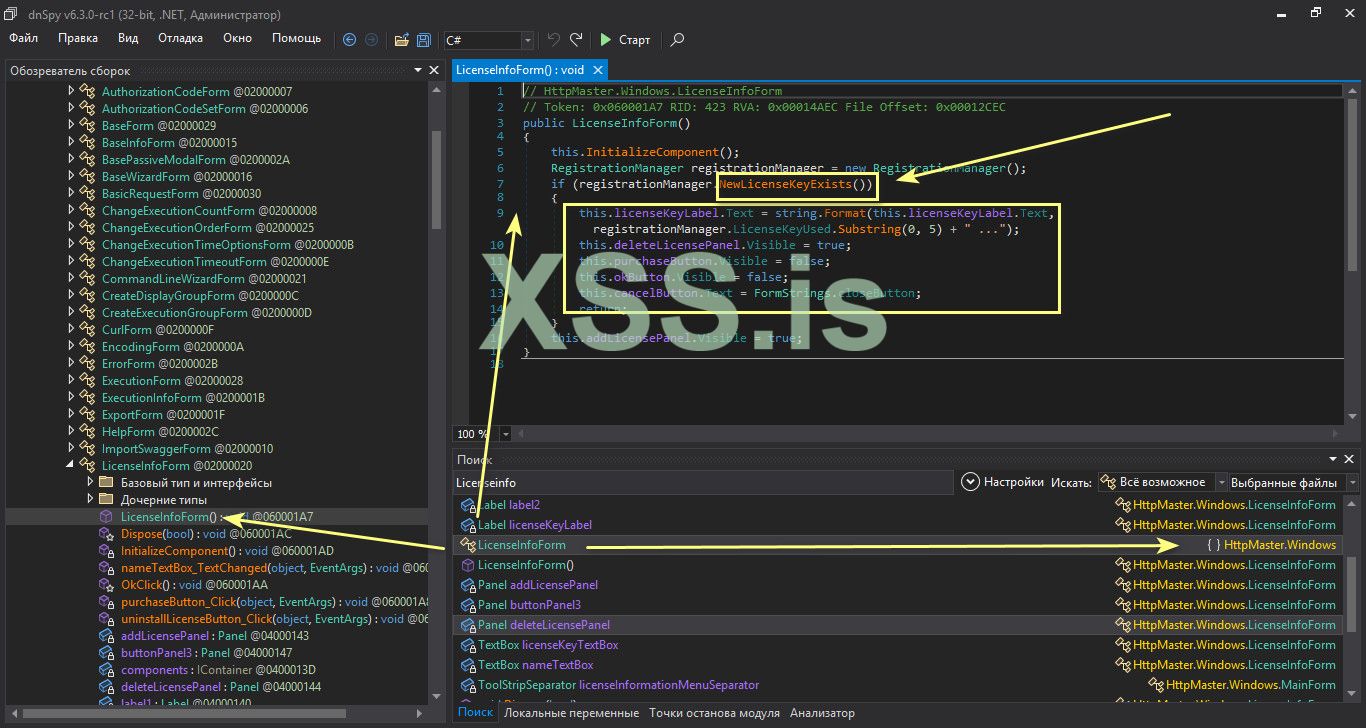Select 'Panel deleteLicensePanel' search result
This screenshot has width=1366, height=728.
point(543,625)
